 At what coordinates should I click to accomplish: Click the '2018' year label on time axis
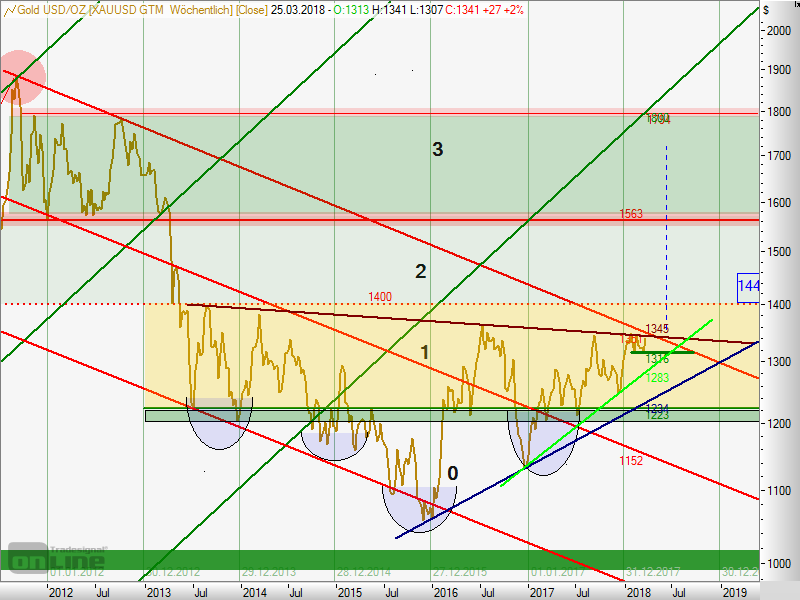point(638,592)
